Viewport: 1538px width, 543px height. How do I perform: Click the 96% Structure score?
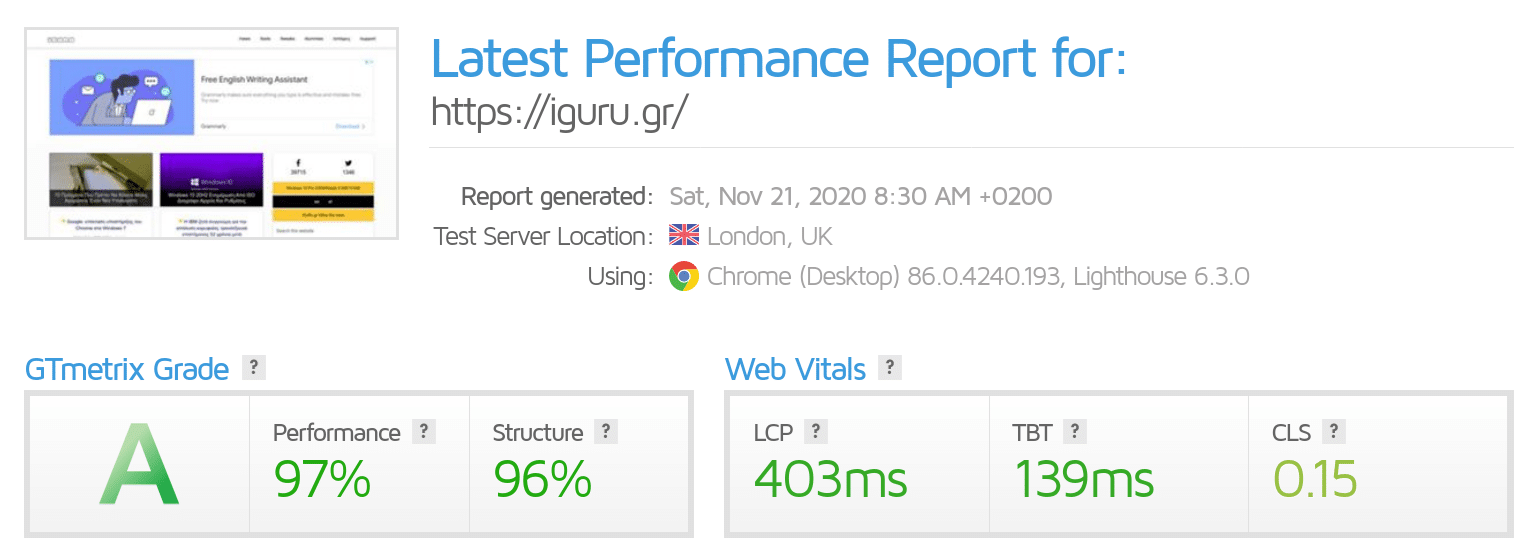click(542, 478)
